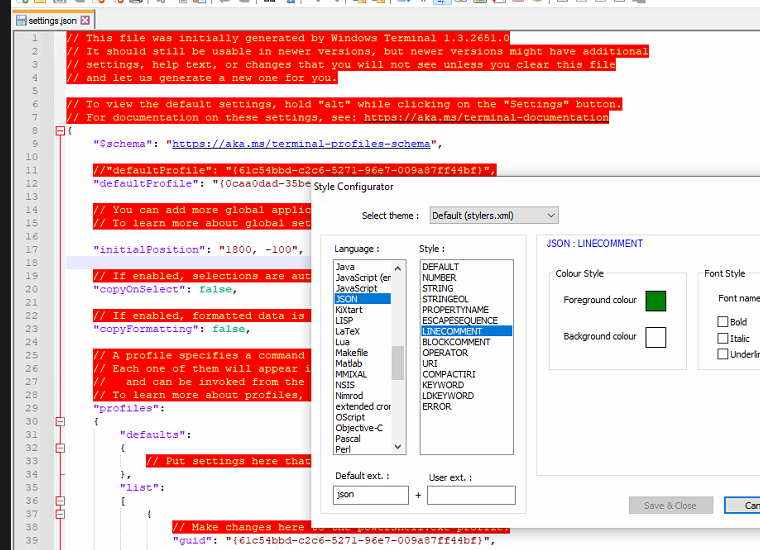Click the "profiles" key on line 29
The image size is (760, 550).
tap(126, 409)
